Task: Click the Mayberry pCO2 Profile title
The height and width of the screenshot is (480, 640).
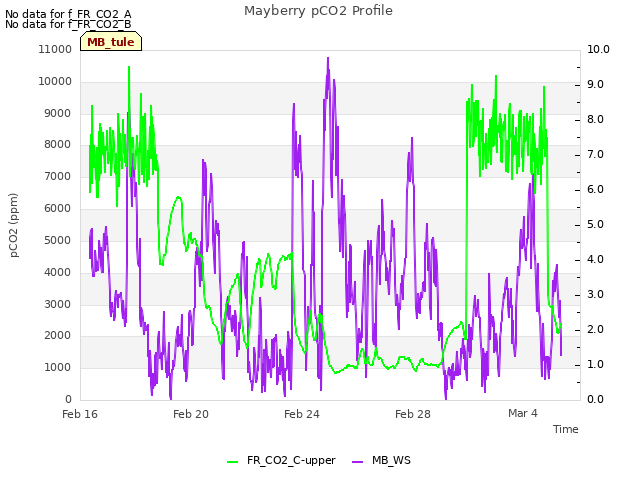Action: 318,11
